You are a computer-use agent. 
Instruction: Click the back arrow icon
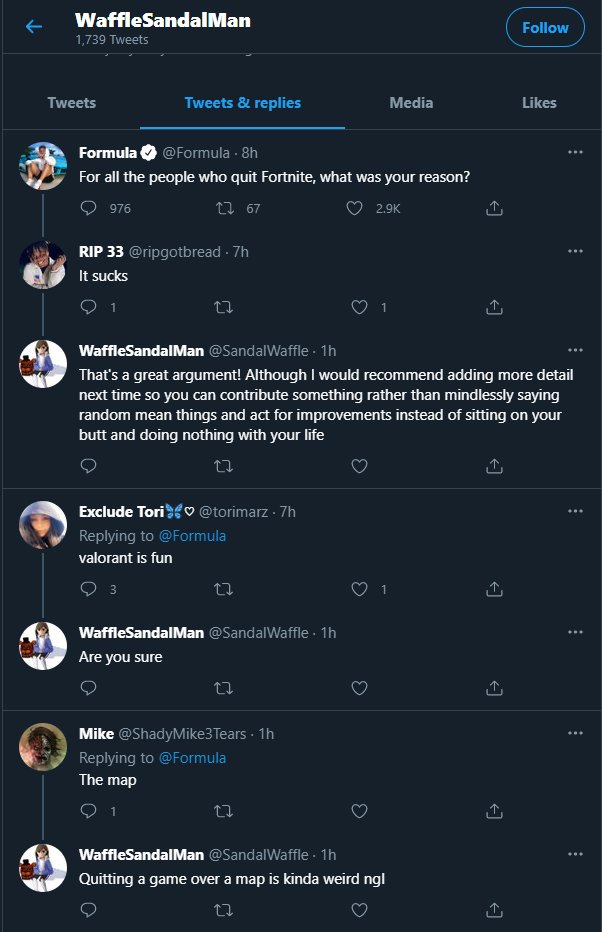34,27
